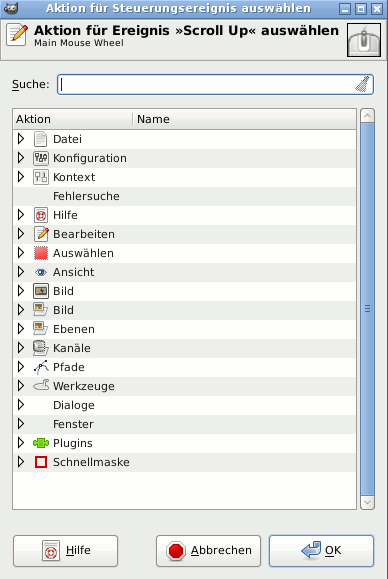The image size is (388, 579).
Task: Click the red Auswählen selection icon
Action: [x=41, y=253]
